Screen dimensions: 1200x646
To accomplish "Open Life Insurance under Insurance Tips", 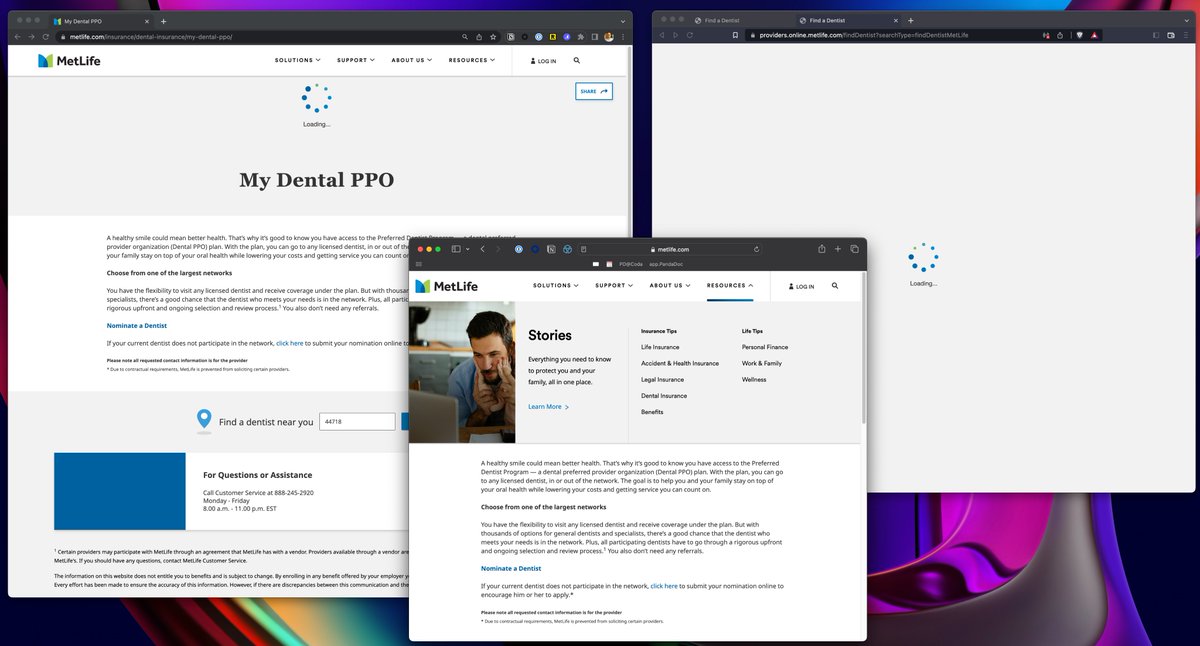I will (660, 347).
